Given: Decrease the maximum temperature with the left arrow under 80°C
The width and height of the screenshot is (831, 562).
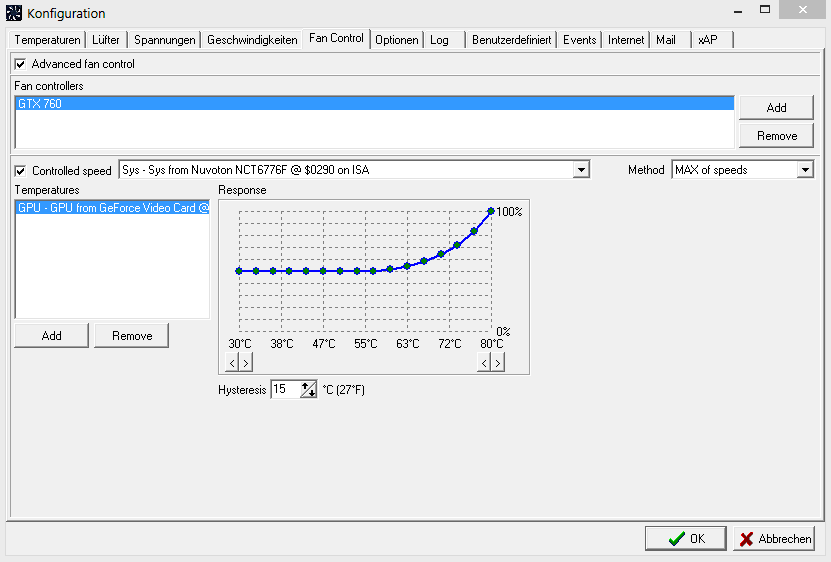Looking at the screenshot, I should click(x=484, y=363).
